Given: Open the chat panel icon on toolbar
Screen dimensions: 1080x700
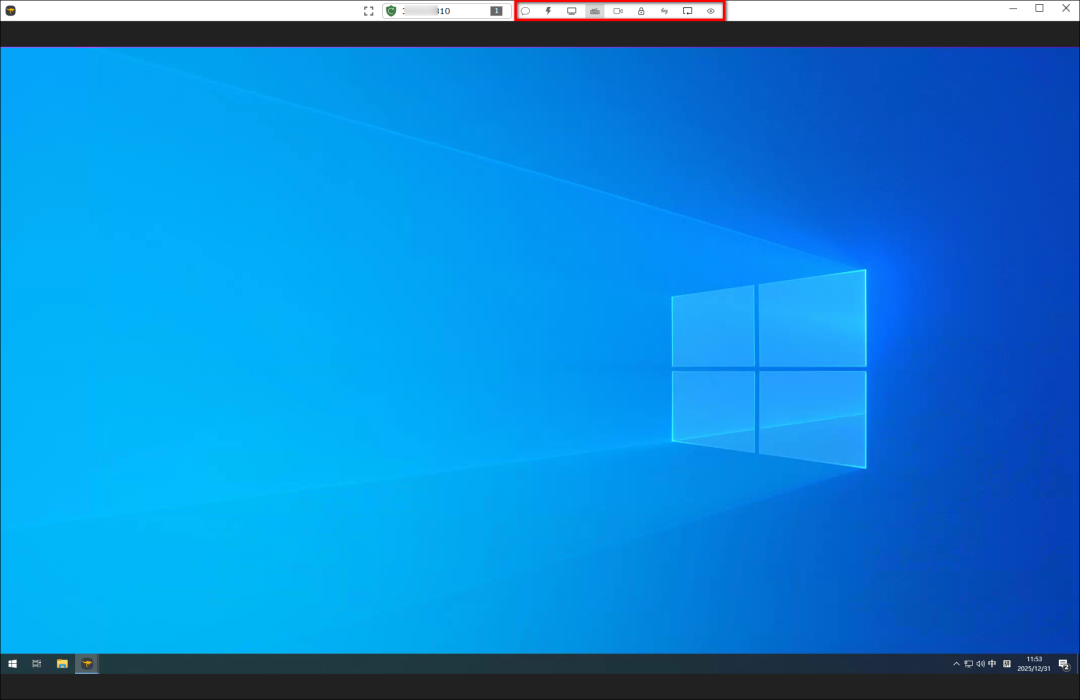Looking at the screenshot, I should [526, 10].
